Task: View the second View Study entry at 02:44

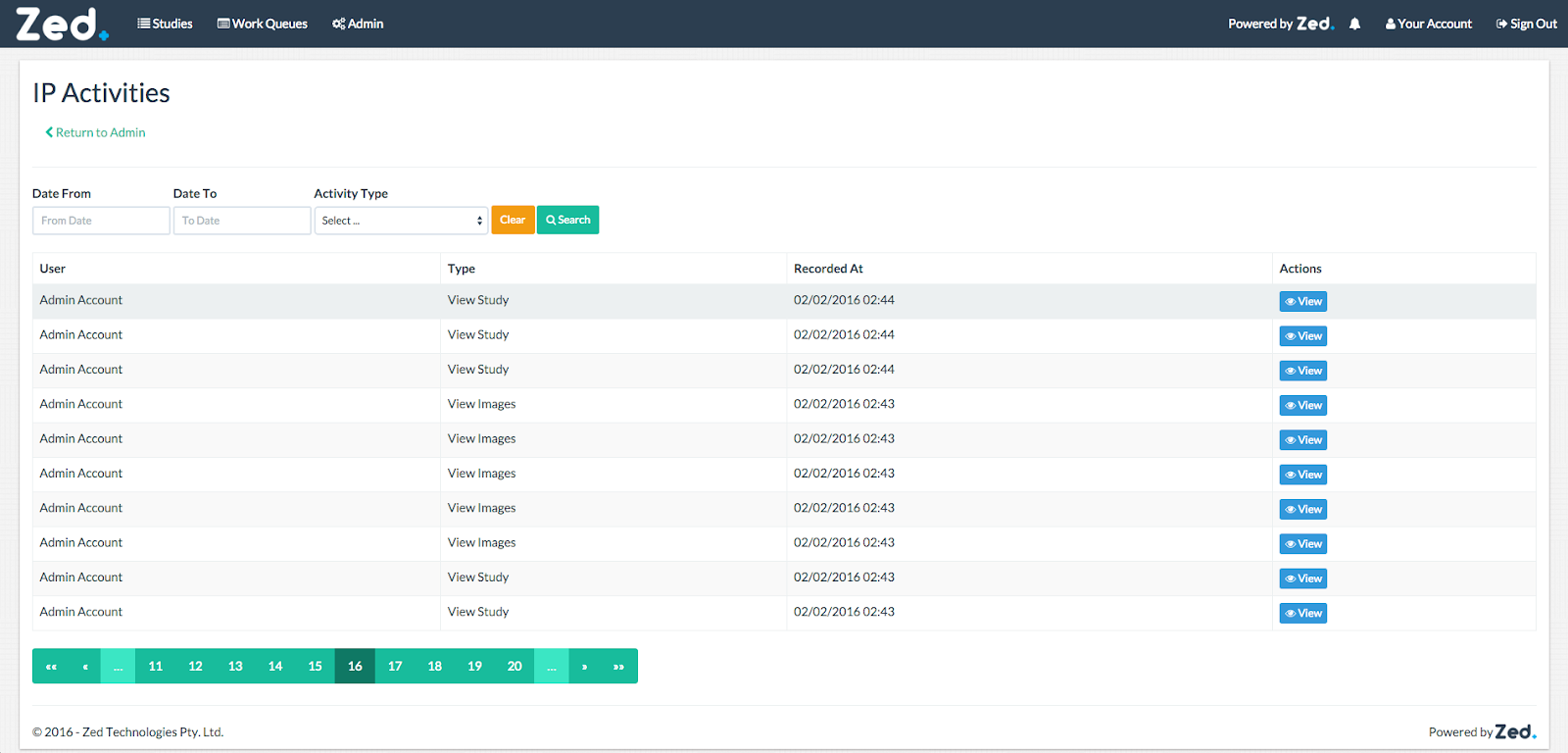Action: 1302,336
